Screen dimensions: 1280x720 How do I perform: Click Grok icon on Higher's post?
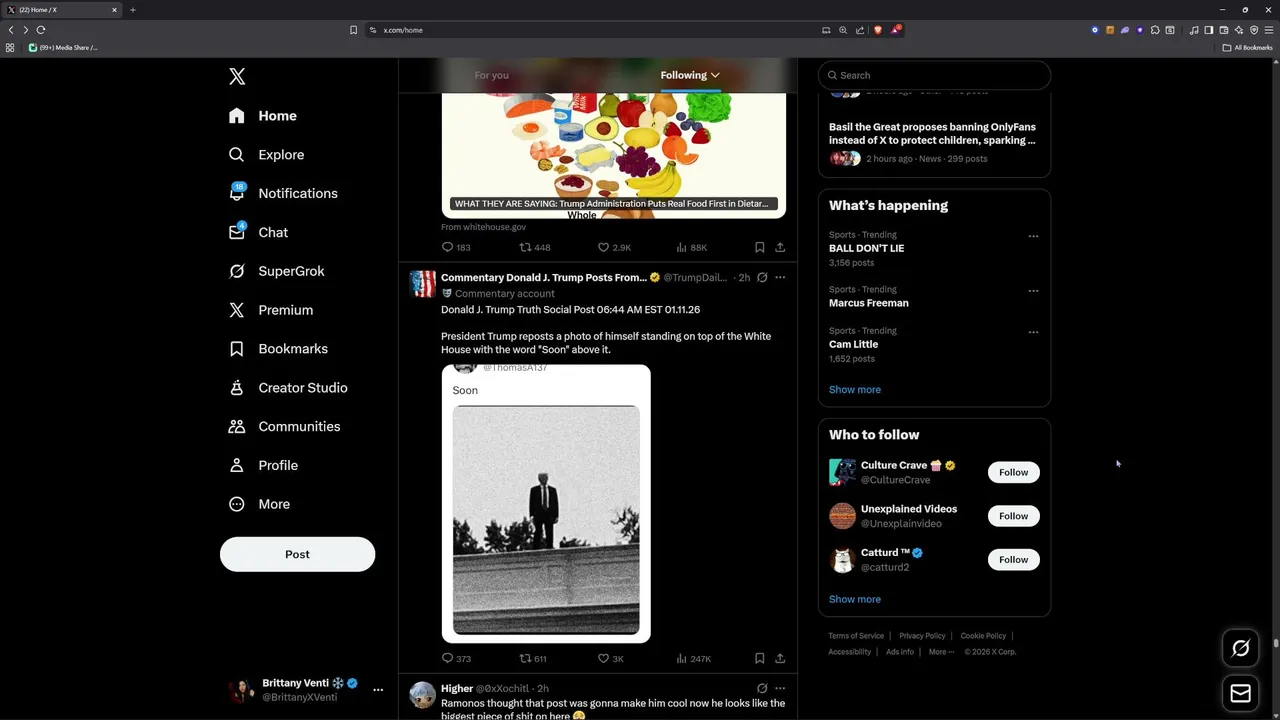point(762,688)
